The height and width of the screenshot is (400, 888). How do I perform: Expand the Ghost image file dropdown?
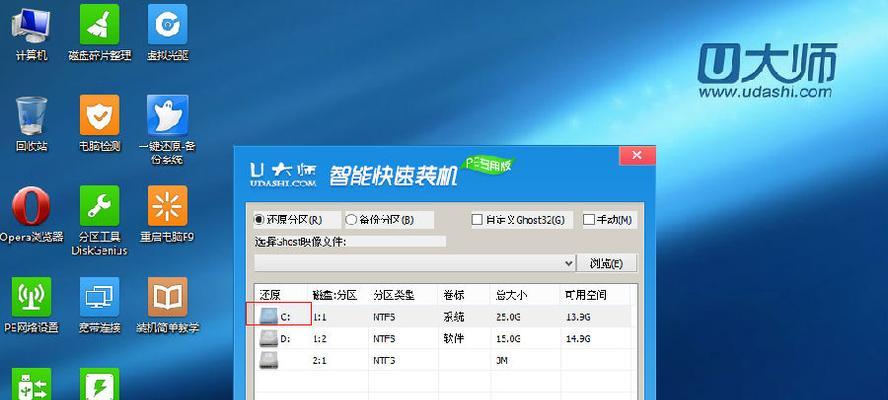[x=569, y=263]
